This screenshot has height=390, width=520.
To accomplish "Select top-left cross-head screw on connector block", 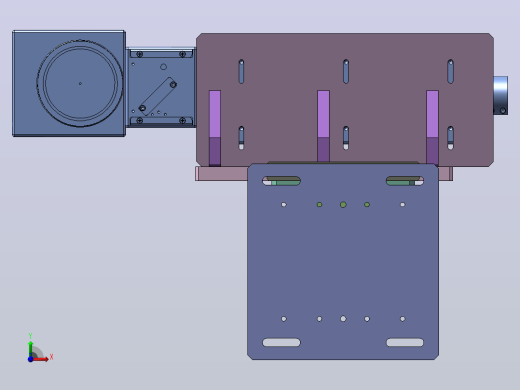I will [x=140, y=54].
